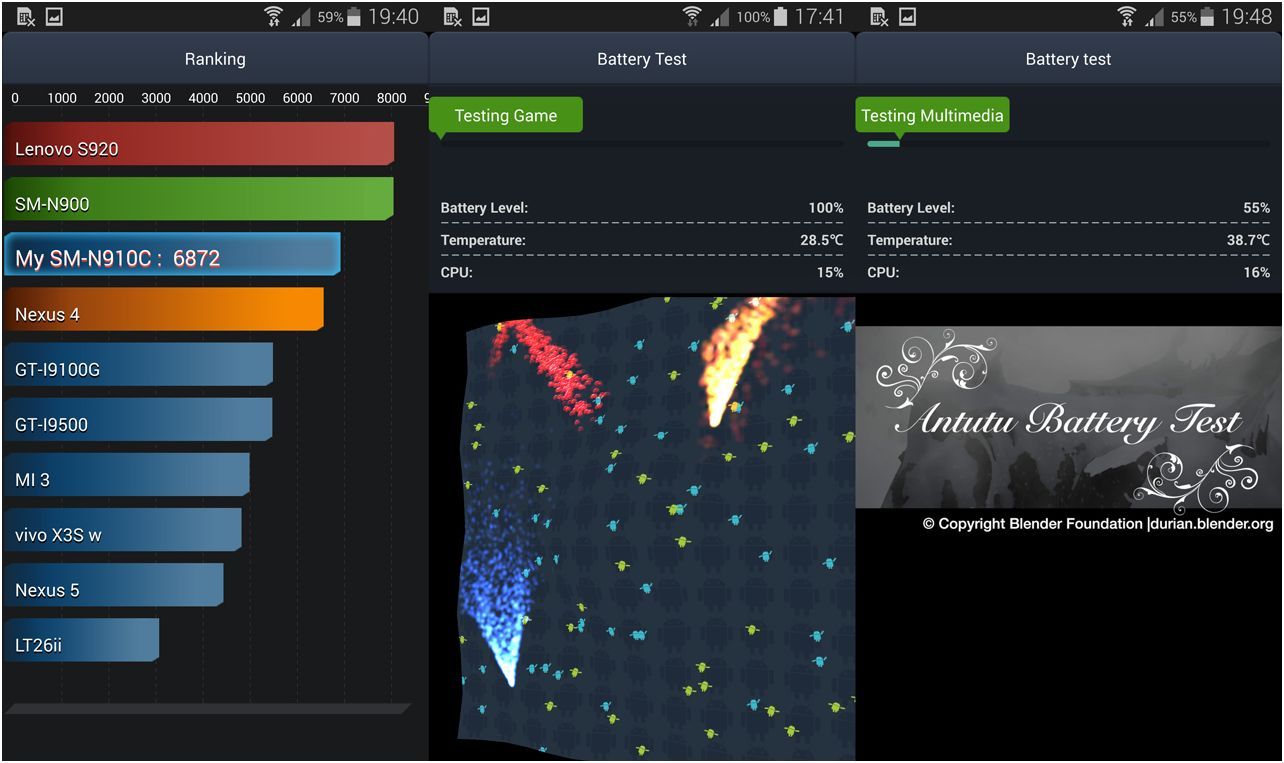
Task: Tap the Battery Test header above Testing Game
Action: tap(641, 59)
